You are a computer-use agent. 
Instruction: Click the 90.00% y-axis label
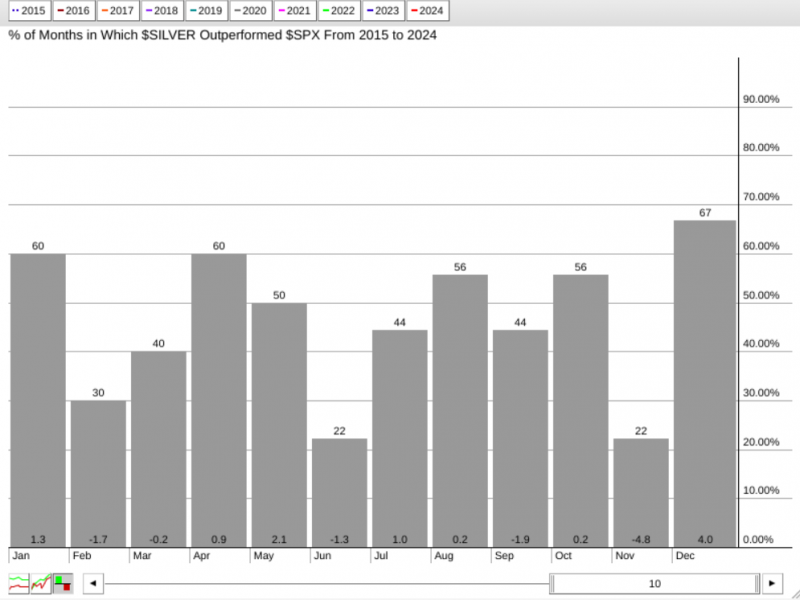[761, 99]
